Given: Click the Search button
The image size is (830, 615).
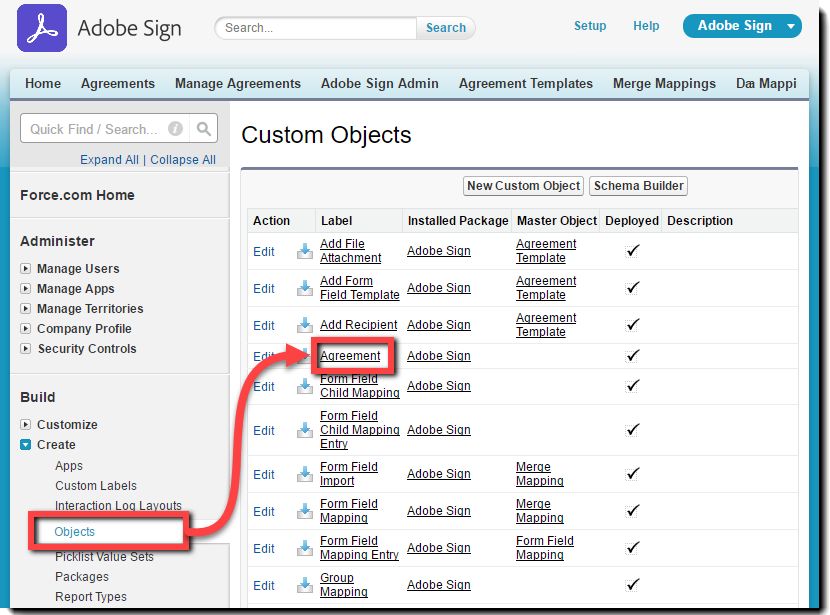Looking at the screenshot, I should pos(446,28).
